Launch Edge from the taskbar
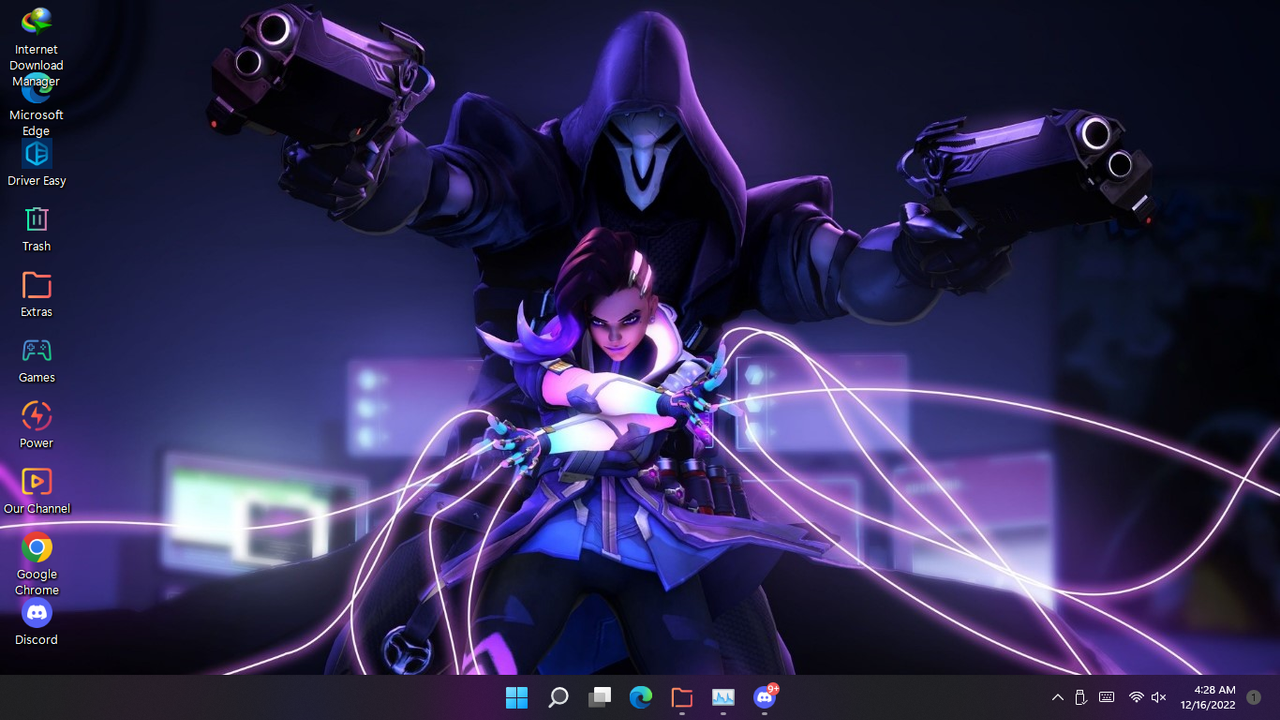Viewport: 1280px width, 720px height. click(x=641, y=698)
